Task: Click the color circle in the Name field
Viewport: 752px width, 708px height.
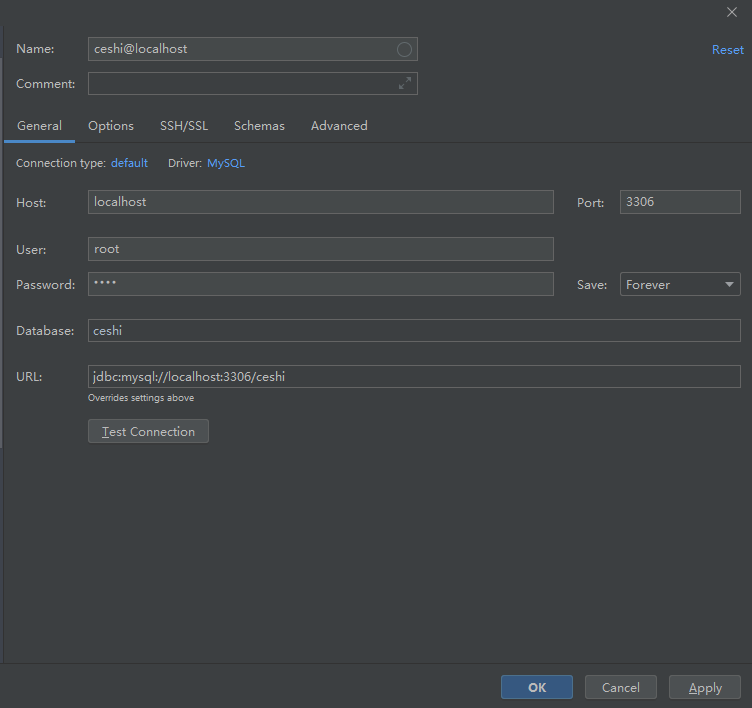Action: [x=404, y=49]
